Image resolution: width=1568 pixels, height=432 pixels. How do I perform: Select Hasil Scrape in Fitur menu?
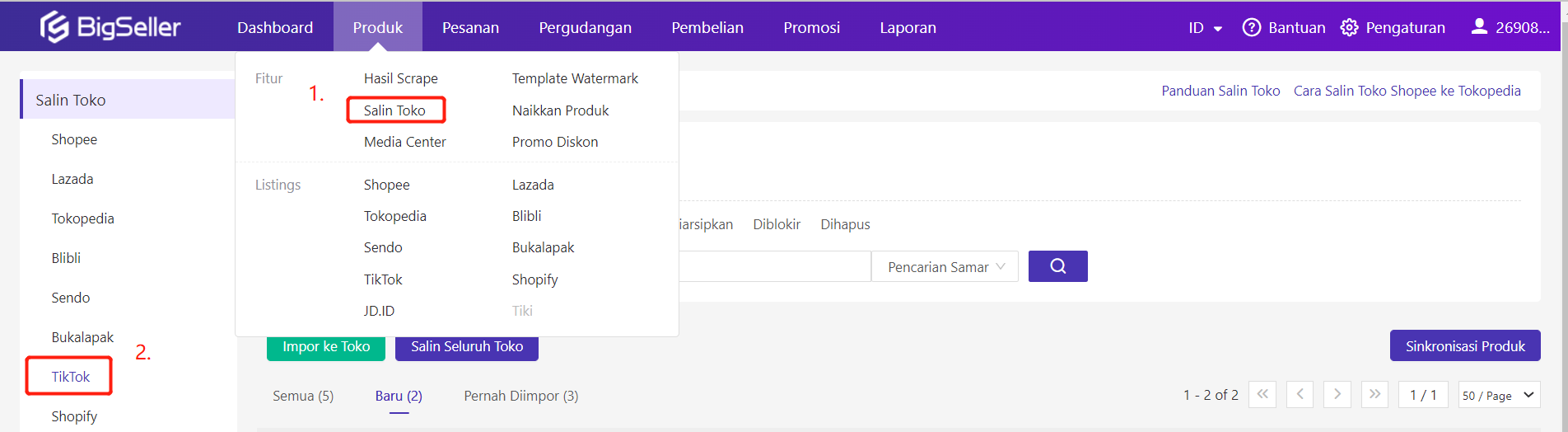pyautogui.click(x=401, y=78)
